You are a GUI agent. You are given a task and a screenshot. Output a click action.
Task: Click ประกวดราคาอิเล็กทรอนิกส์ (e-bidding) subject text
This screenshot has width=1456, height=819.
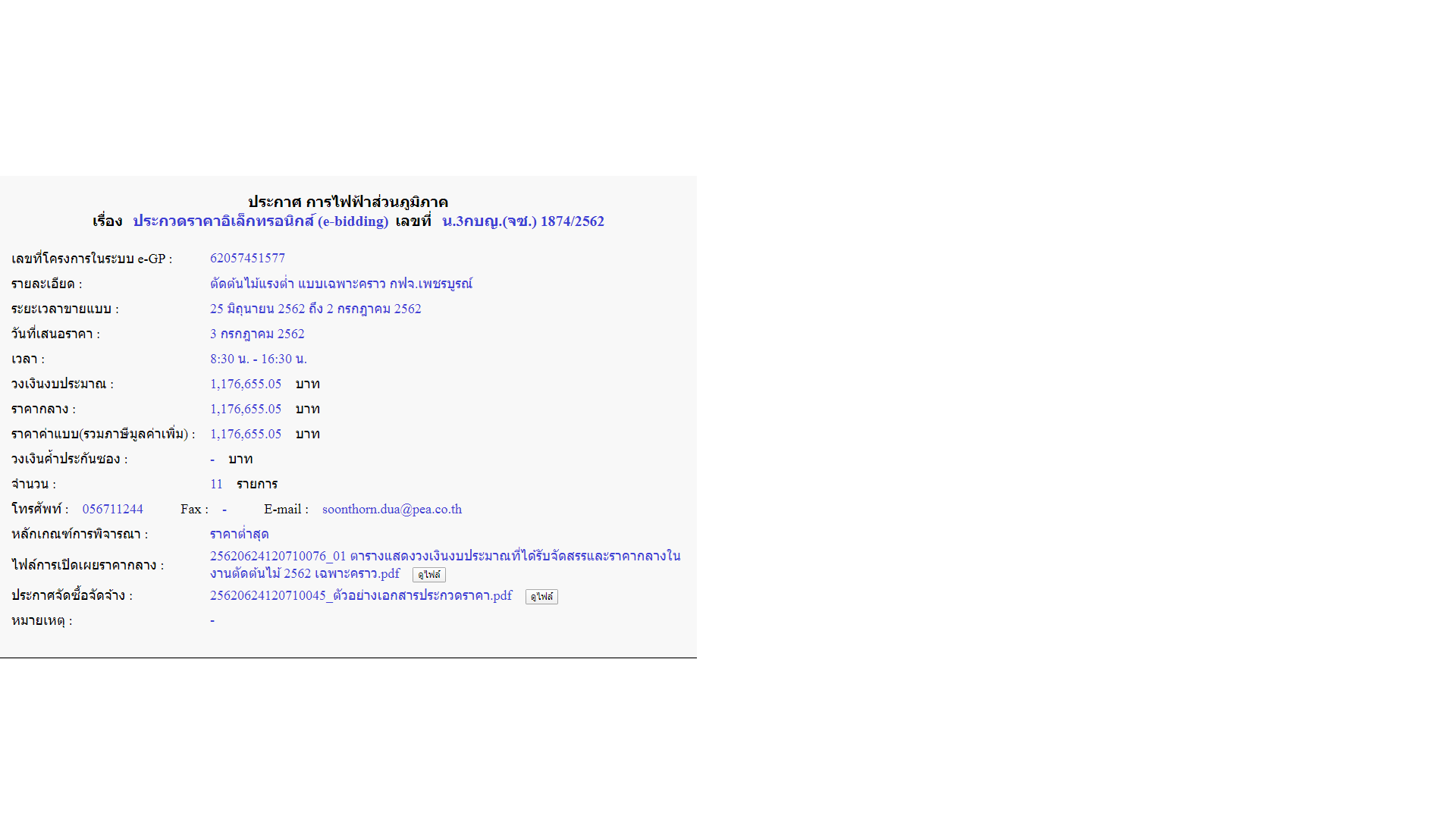[261, 221]
